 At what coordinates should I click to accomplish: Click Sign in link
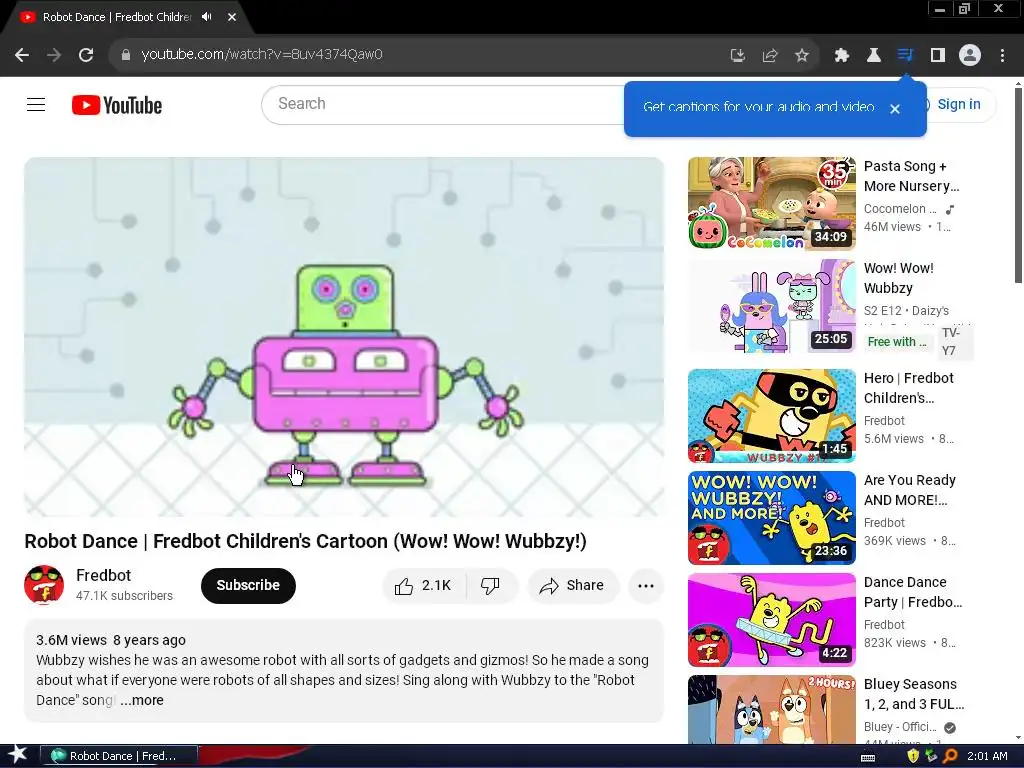[958, 104]
